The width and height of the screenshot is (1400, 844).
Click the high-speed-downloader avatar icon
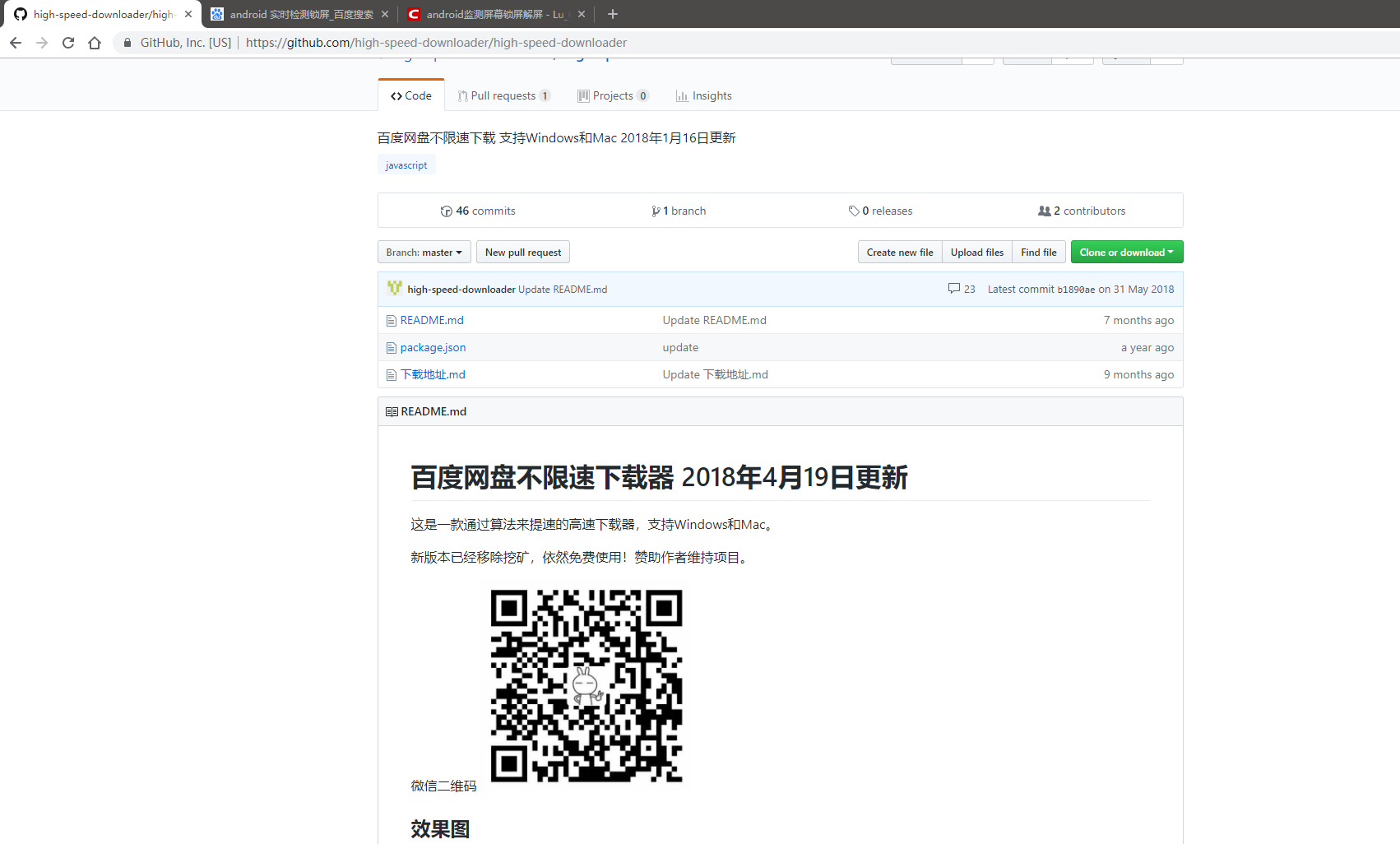(395, 288)
